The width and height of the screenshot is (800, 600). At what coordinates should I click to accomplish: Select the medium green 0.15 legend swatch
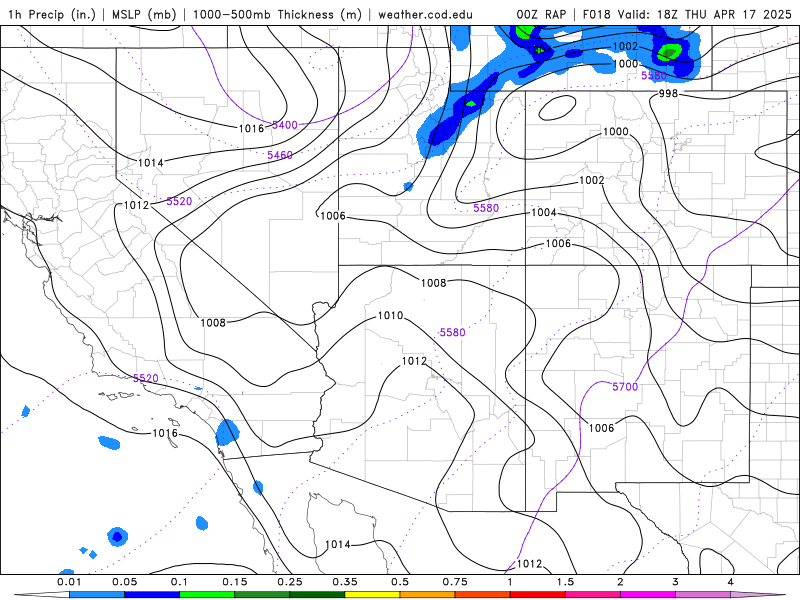click(262, 595)
